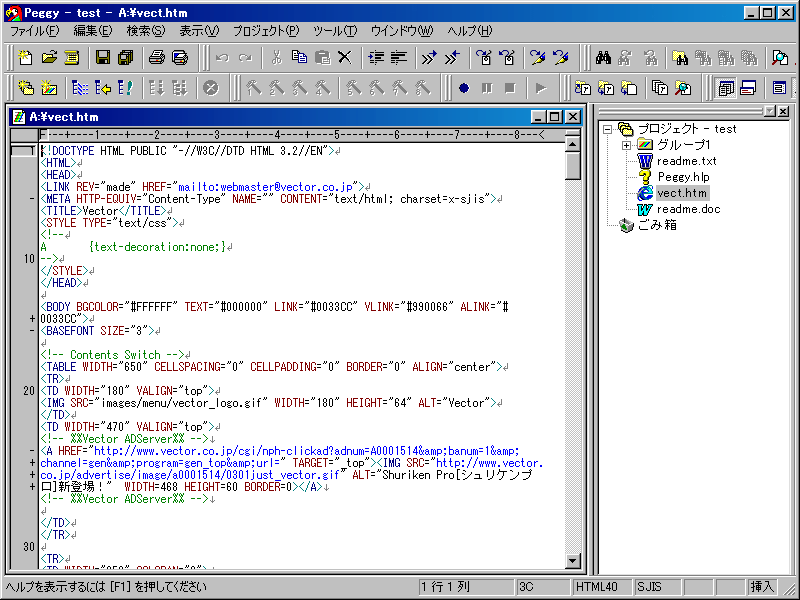Click the <TITLE>Vector</TITLE> line in the editor

tap(106, 211)
